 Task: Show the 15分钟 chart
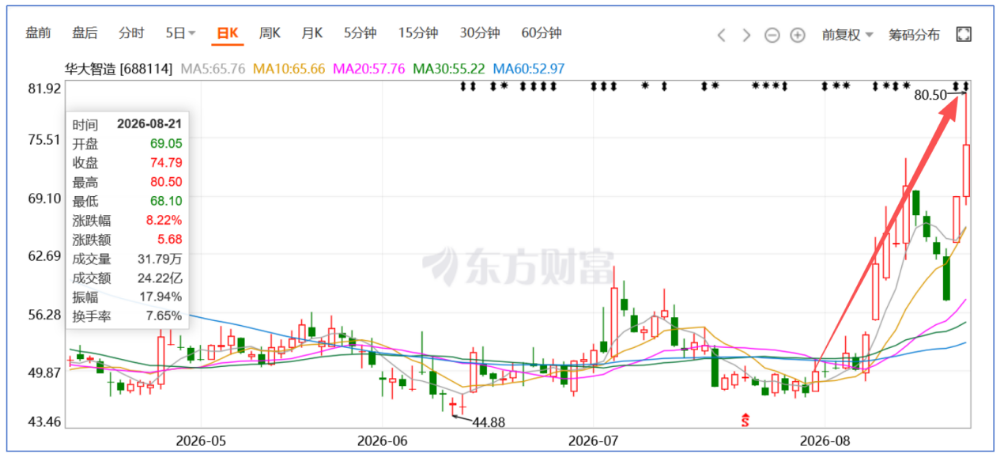point(418,34)
